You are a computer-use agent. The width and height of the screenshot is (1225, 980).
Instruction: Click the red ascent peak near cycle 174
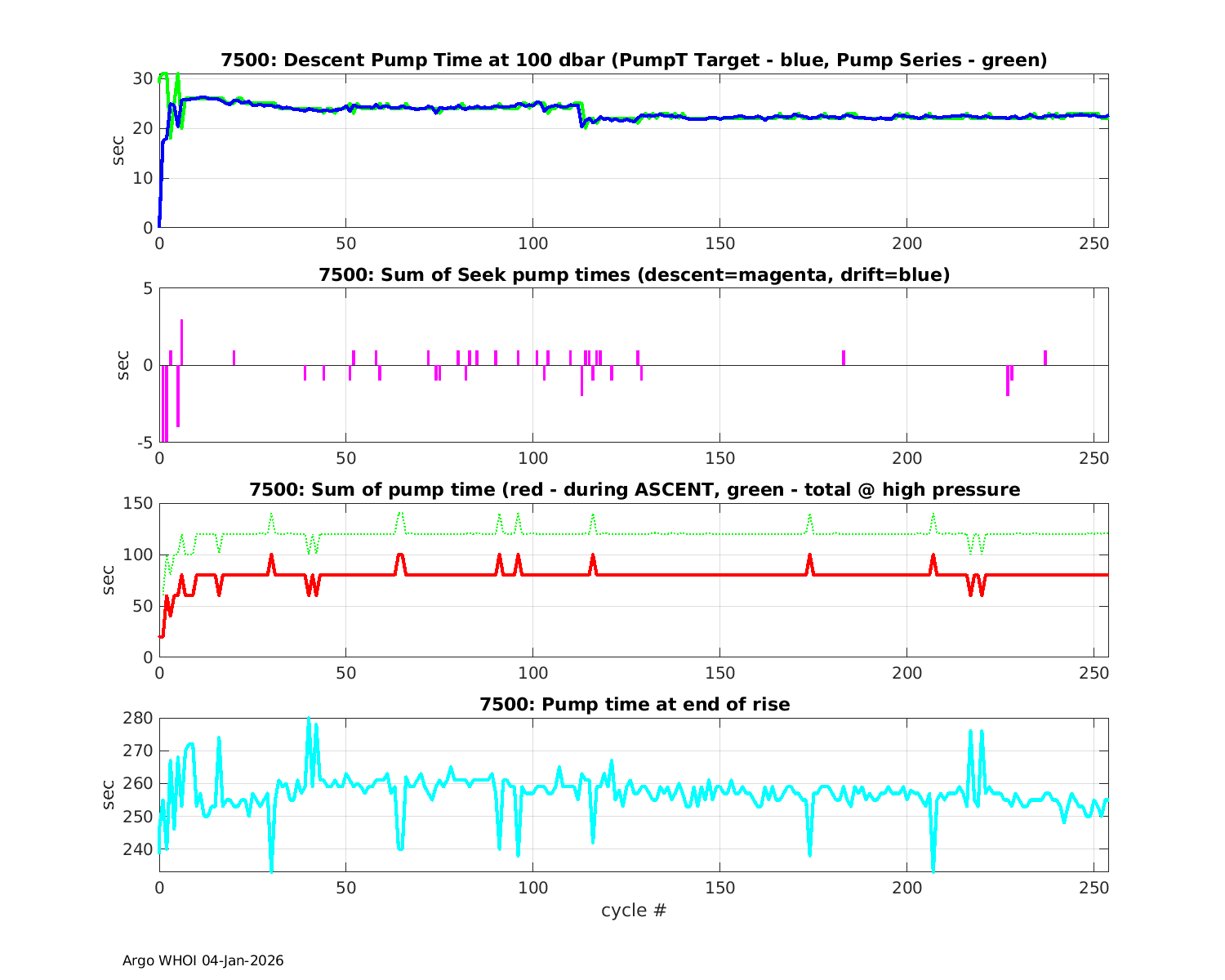[x=810, y=558]
